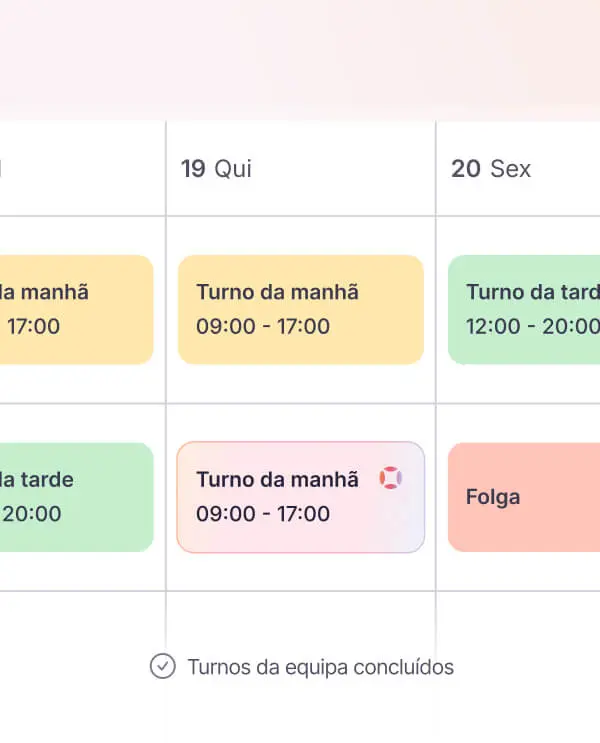This screenshot has width=600, height=743.
Task: Click the 09:00 - 17:00 time in highlighted gradient card
Action: click(263, 514)
